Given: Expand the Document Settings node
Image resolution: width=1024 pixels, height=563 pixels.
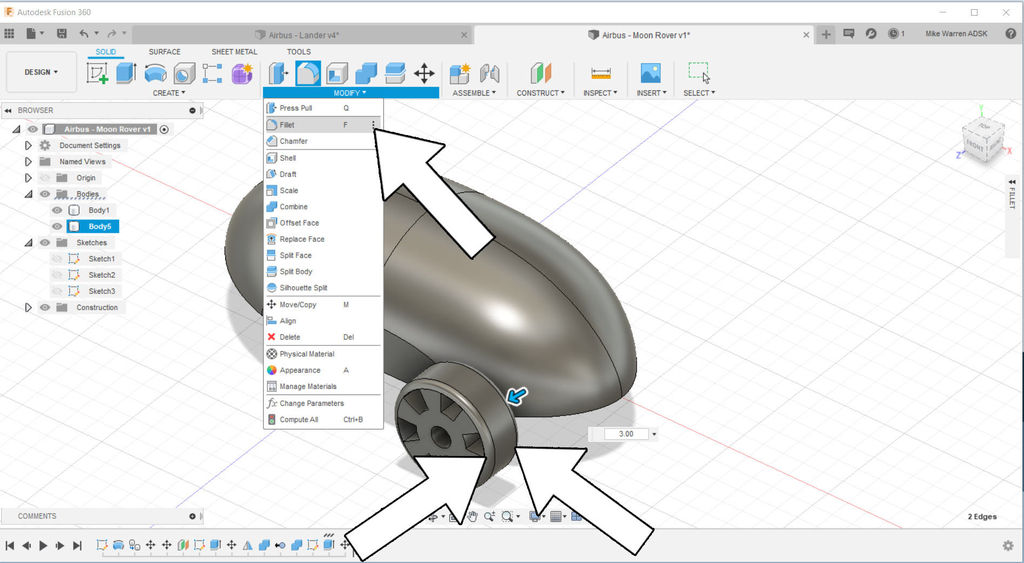Looking at the screenshot, I should point(28,145).
